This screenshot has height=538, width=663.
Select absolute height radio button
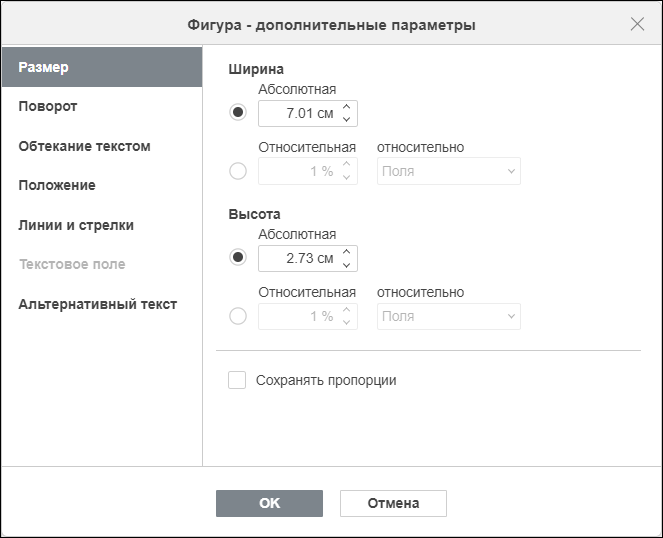238,257
